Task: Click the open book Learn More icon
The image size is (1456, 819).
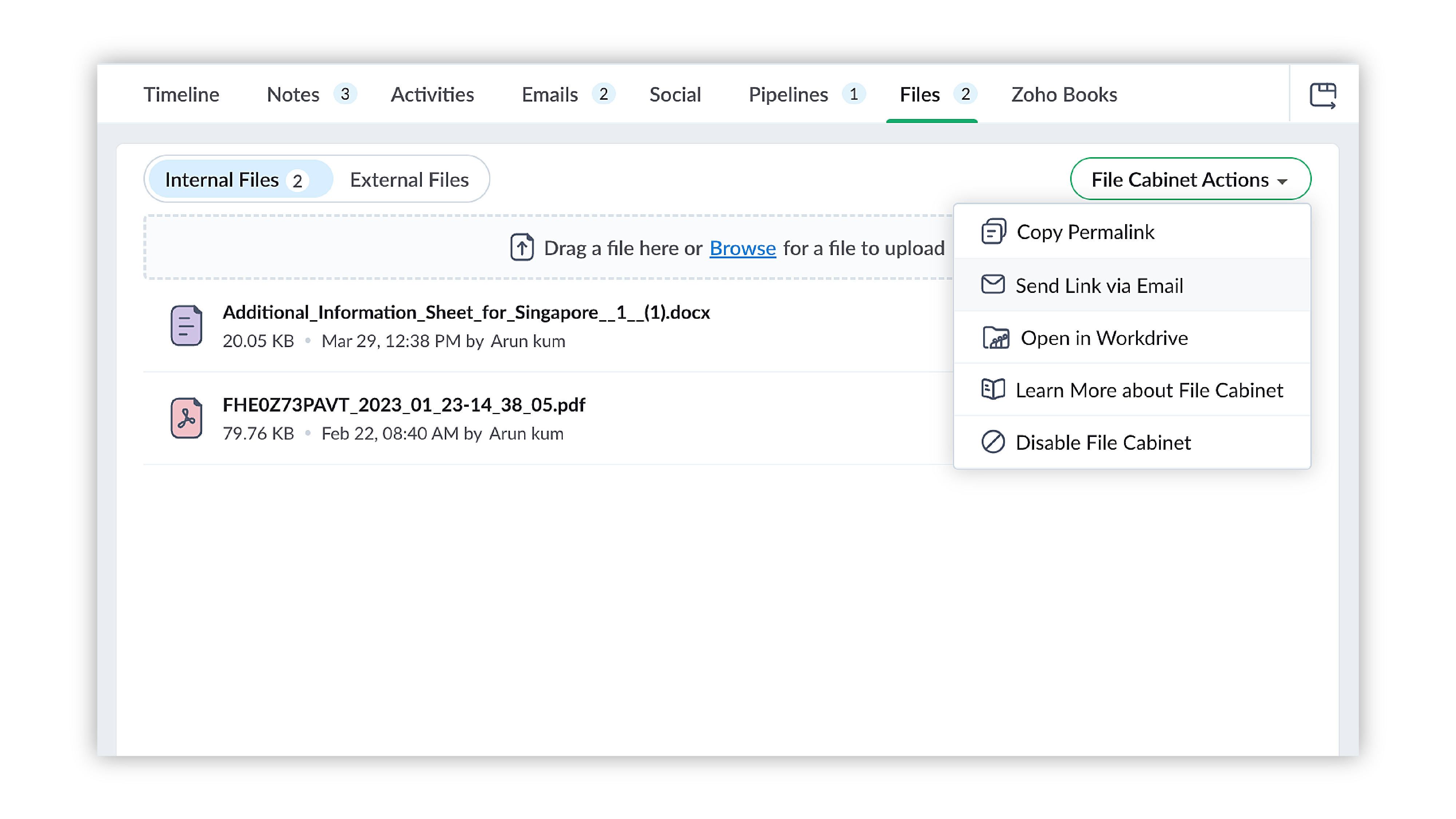Action: coord(993,390)
